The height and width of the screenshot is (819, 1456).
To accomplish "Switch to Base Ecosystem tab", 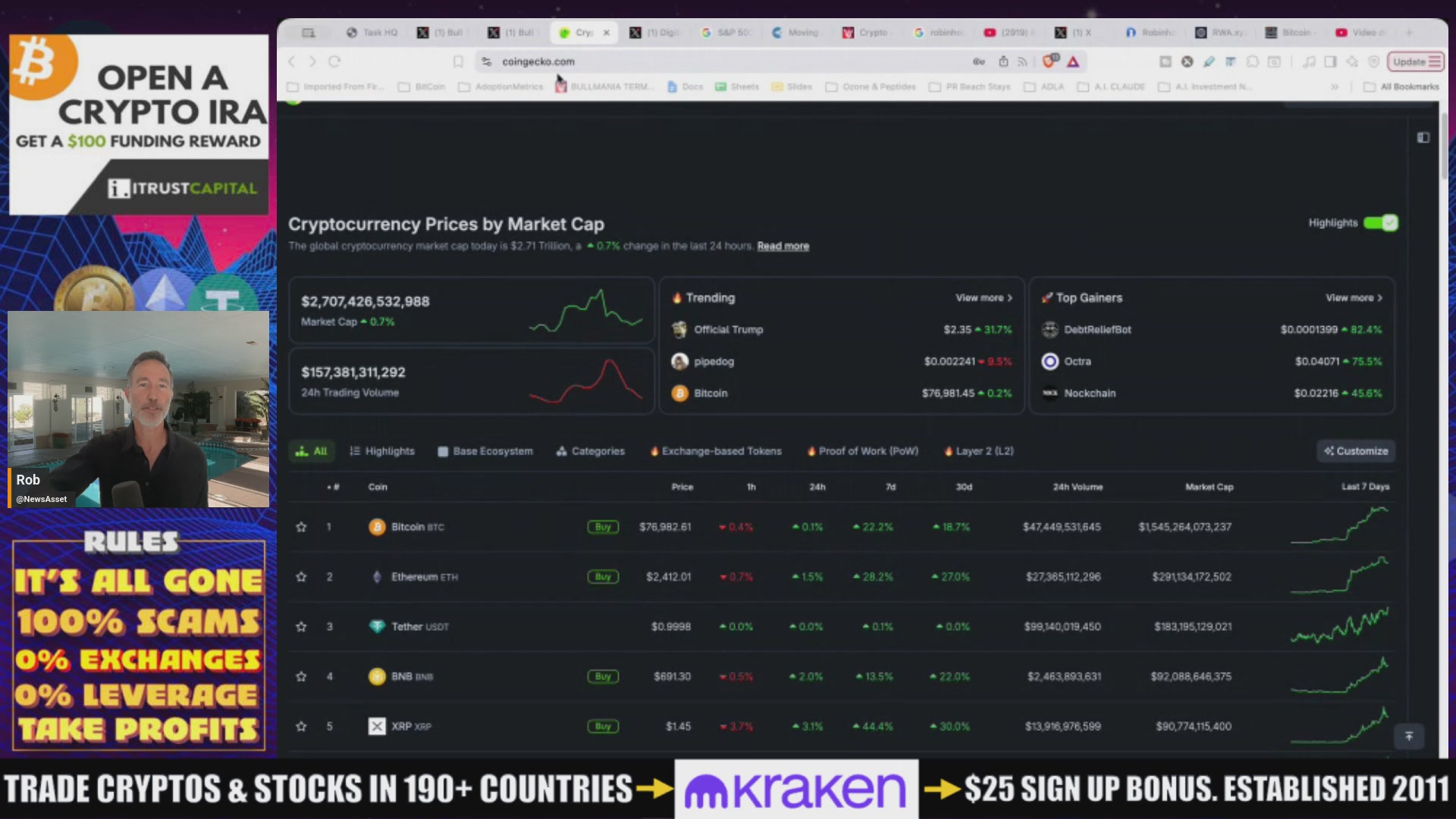I will pyautogui.click(x=485, y=451).
